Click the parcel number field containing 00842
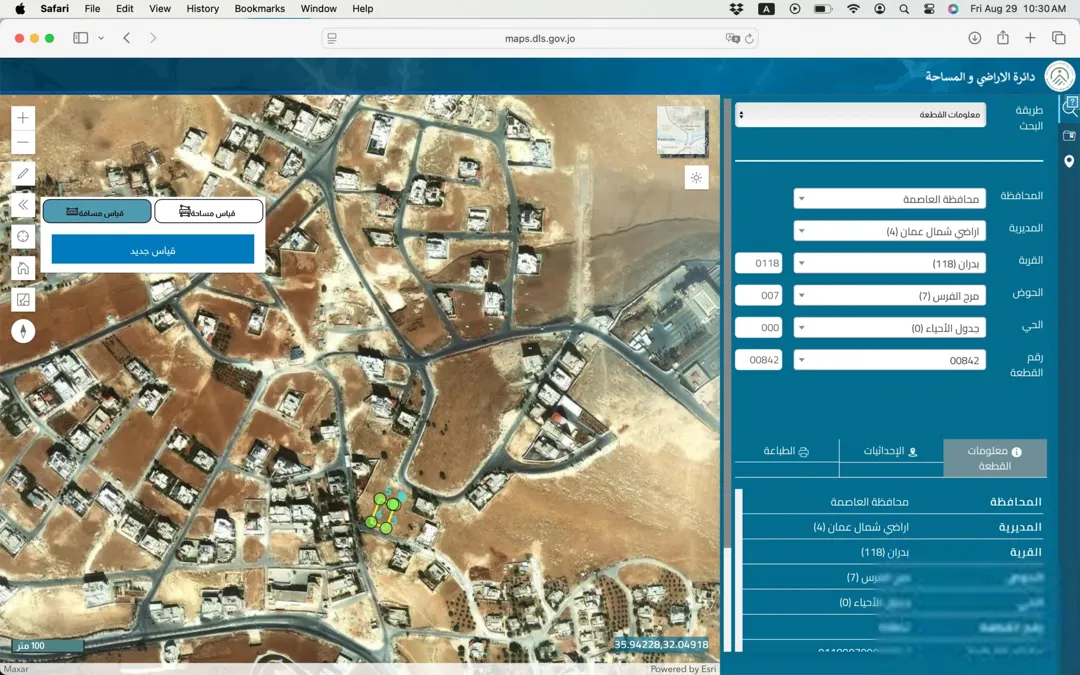This screenshot has height=675, width=1080. 758,360
